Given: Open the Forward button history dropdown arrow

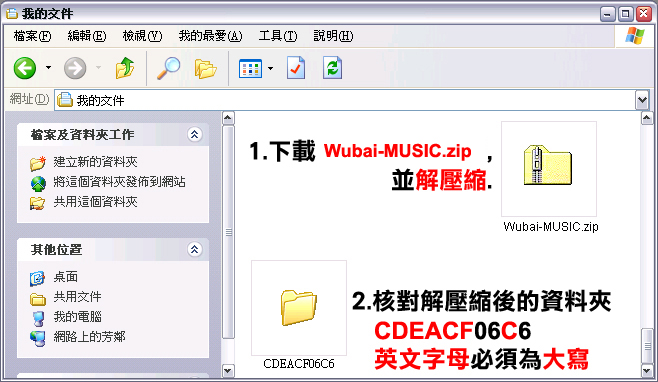Looking at the screenshot, I should [x=99, y=68].
